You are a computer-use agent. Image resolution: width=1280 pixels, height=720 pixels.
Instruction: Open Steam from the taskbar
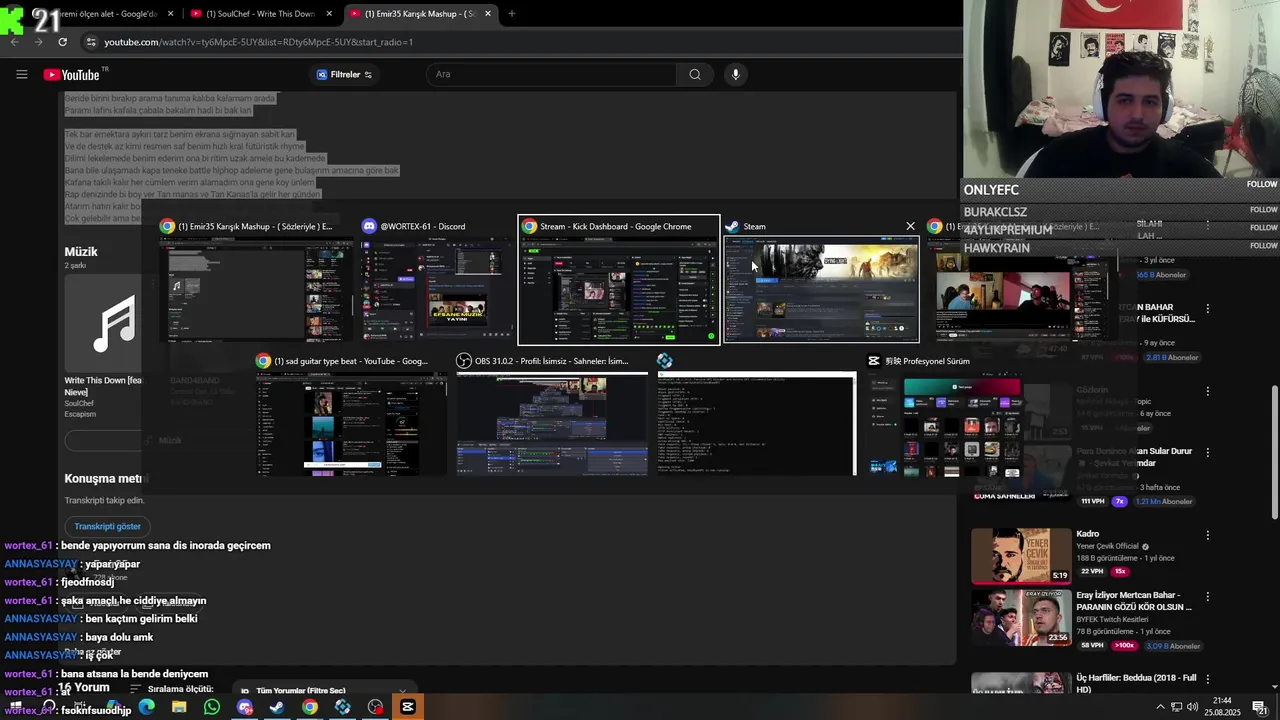pyautogui.click(x=277, y=707)
